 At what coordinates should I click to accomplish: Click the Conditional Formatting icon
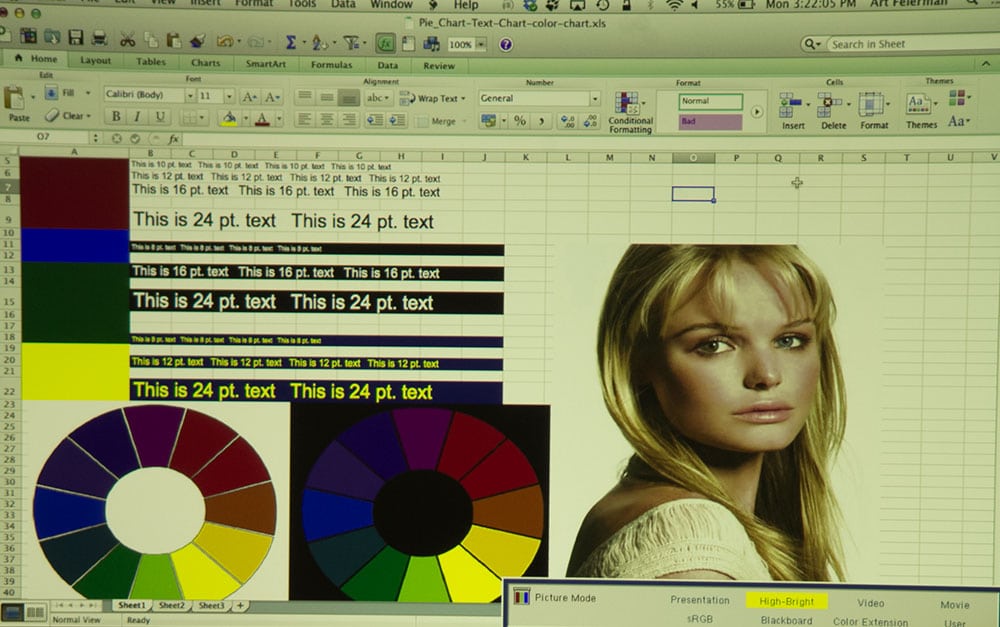coord(630,112)
